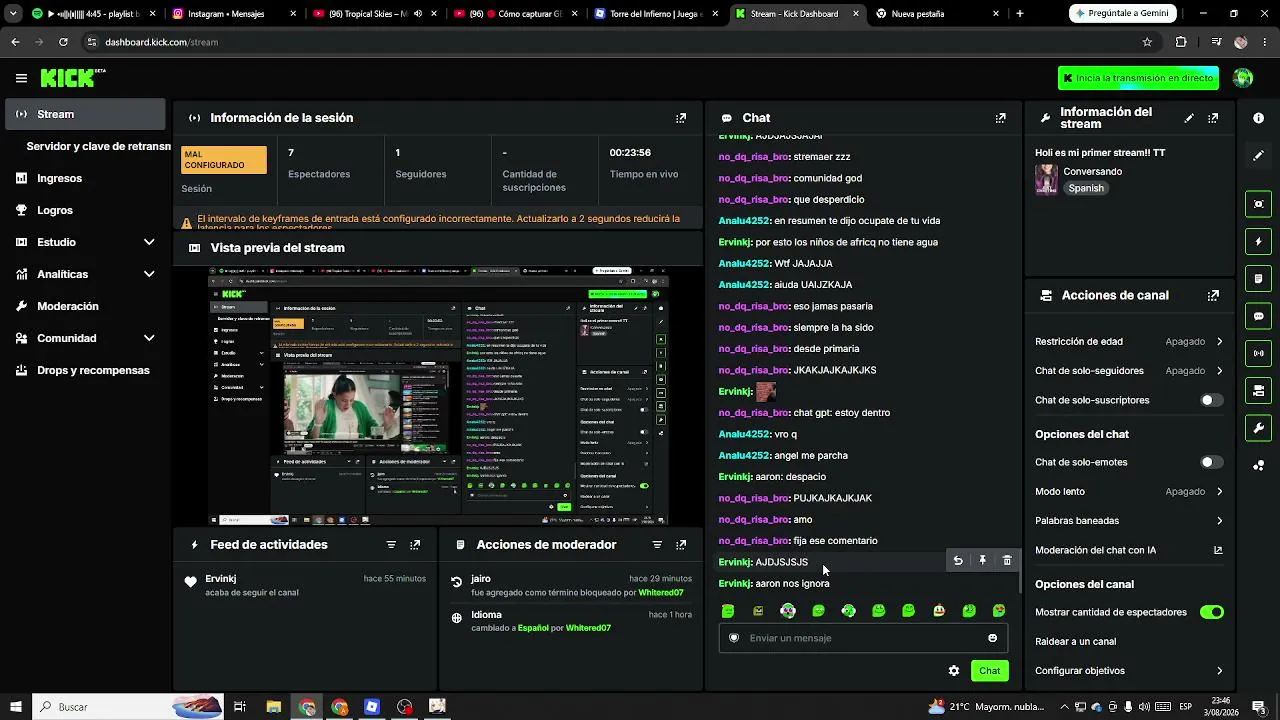1280x720 pixels.
Task: Click Inicia la transmisión en directo
Action: coord(1139,78)
